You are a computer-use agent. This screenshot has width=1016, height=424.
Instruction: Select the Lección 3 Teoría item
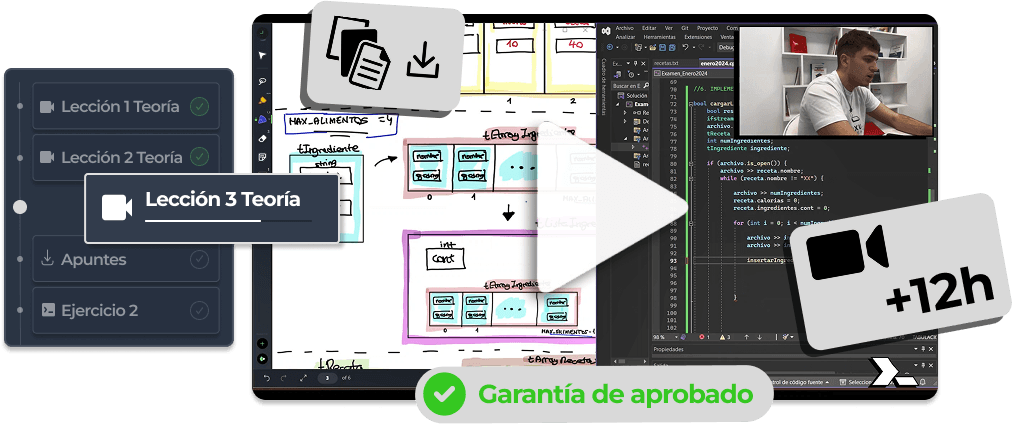pyautogui.click(x=222, y=200)
